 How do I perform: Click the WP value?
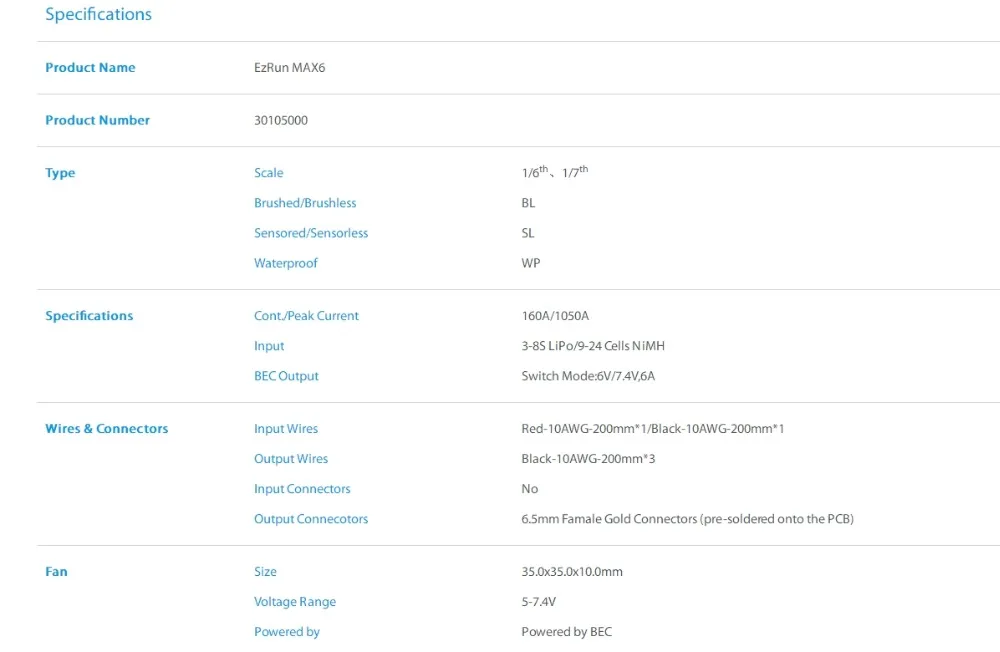(x=531, y=263)
